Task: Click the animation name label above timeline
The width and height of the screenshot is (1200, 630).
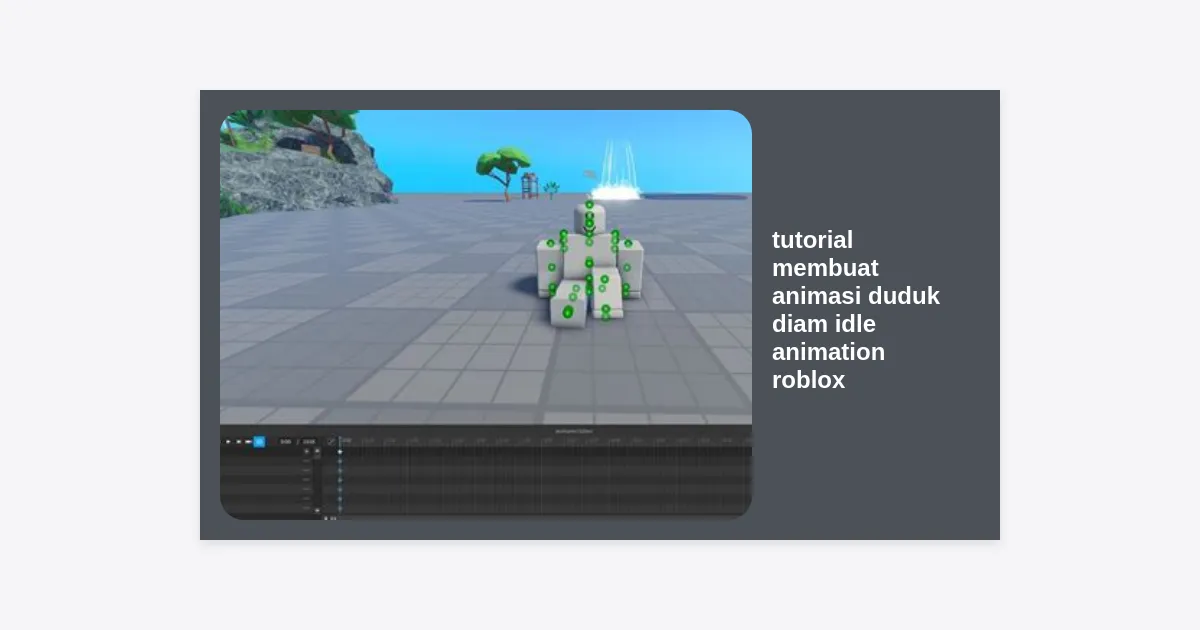Action: click(574, 431)
